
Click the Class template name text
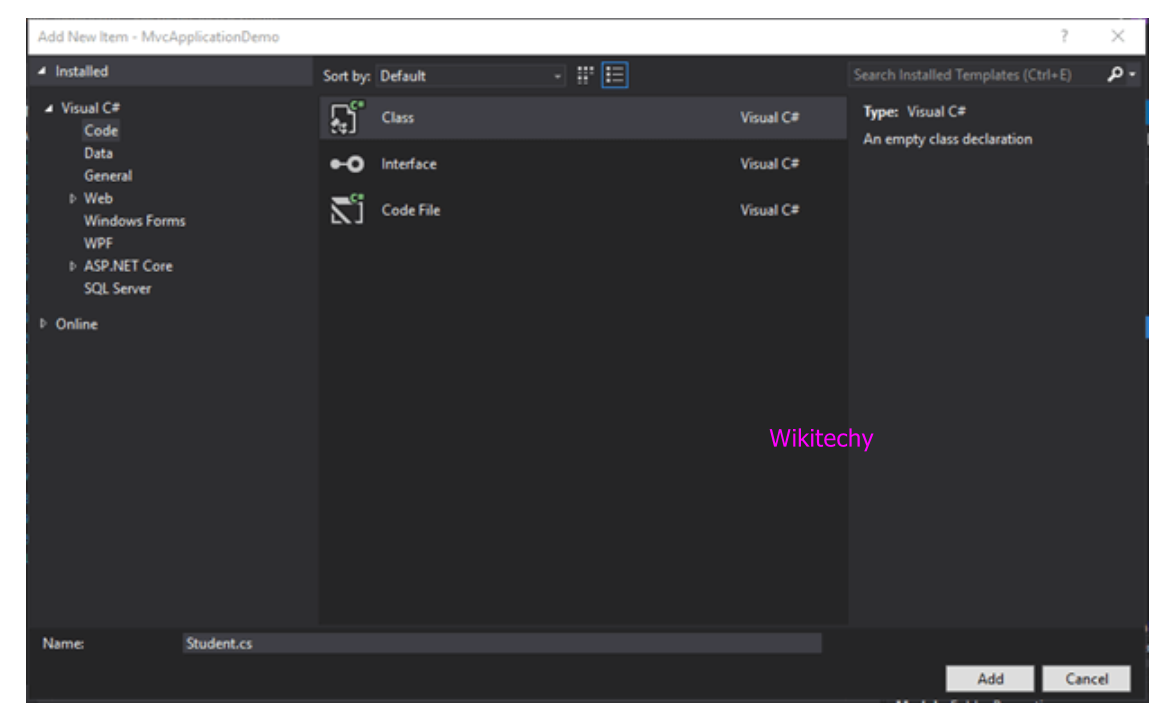click(x=398, y=117)
